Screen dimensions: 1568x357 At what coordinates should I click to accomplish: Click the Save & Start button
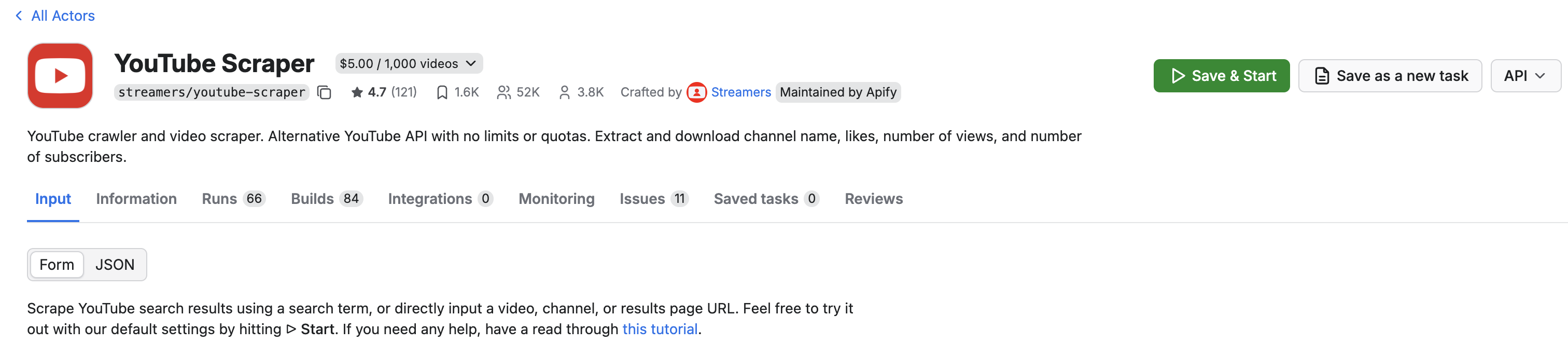tap(1221, 76)
